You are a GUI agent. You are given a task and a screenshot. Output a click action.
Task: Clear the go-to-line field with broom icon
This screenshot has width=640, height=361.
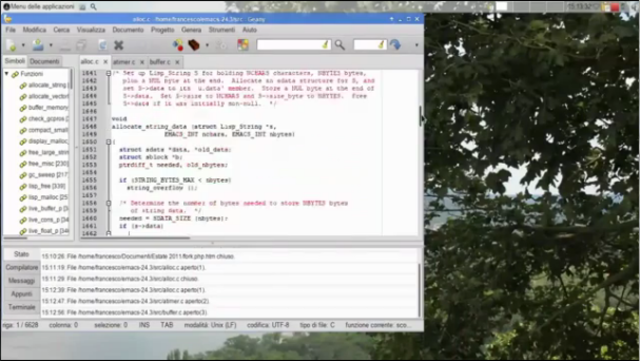381,45
